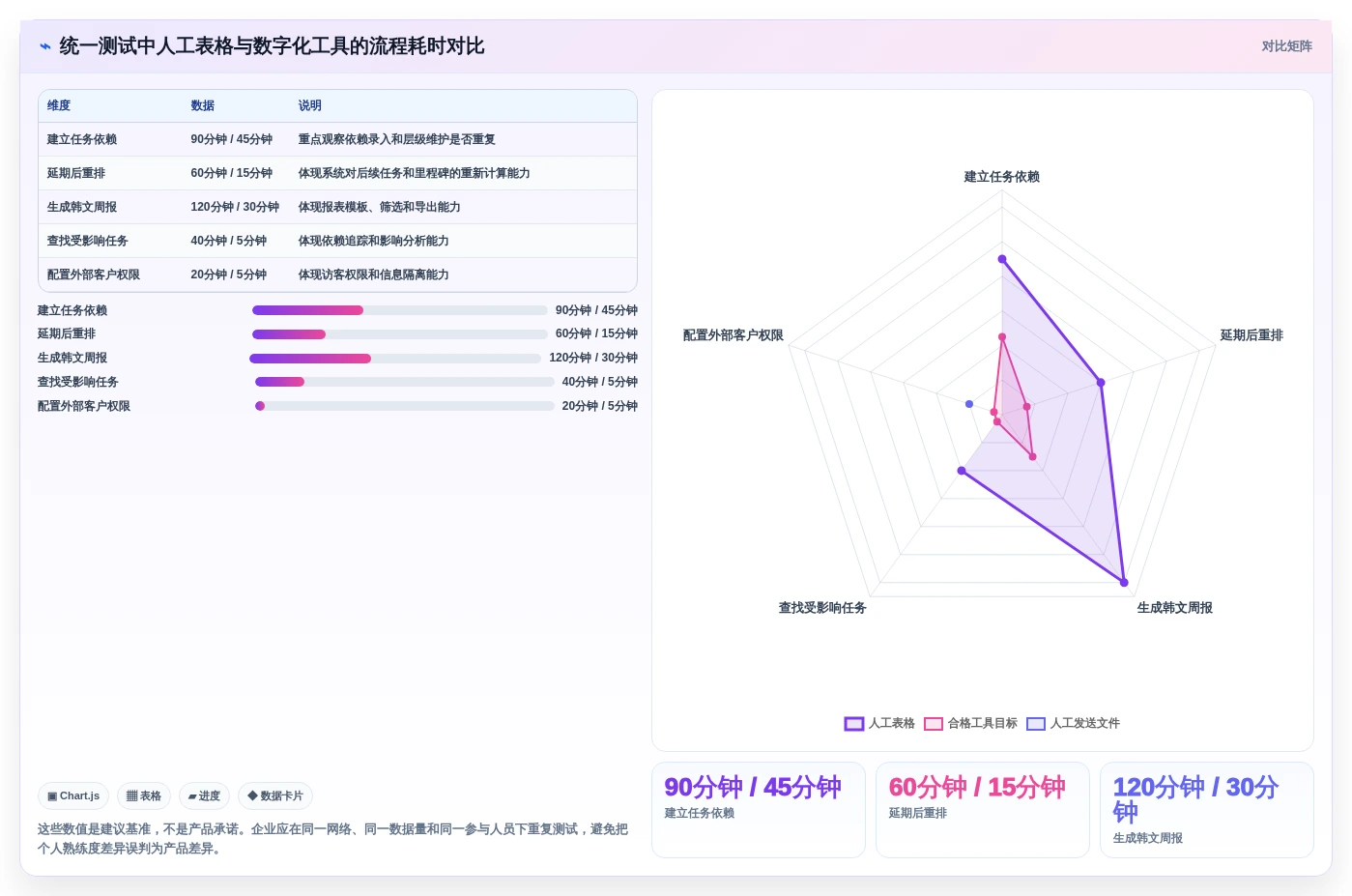This screenshot has height=896, width=1352.
Task: Click description 重点观察依赖录入和层级维护是否重复
Action: point(397,139)
